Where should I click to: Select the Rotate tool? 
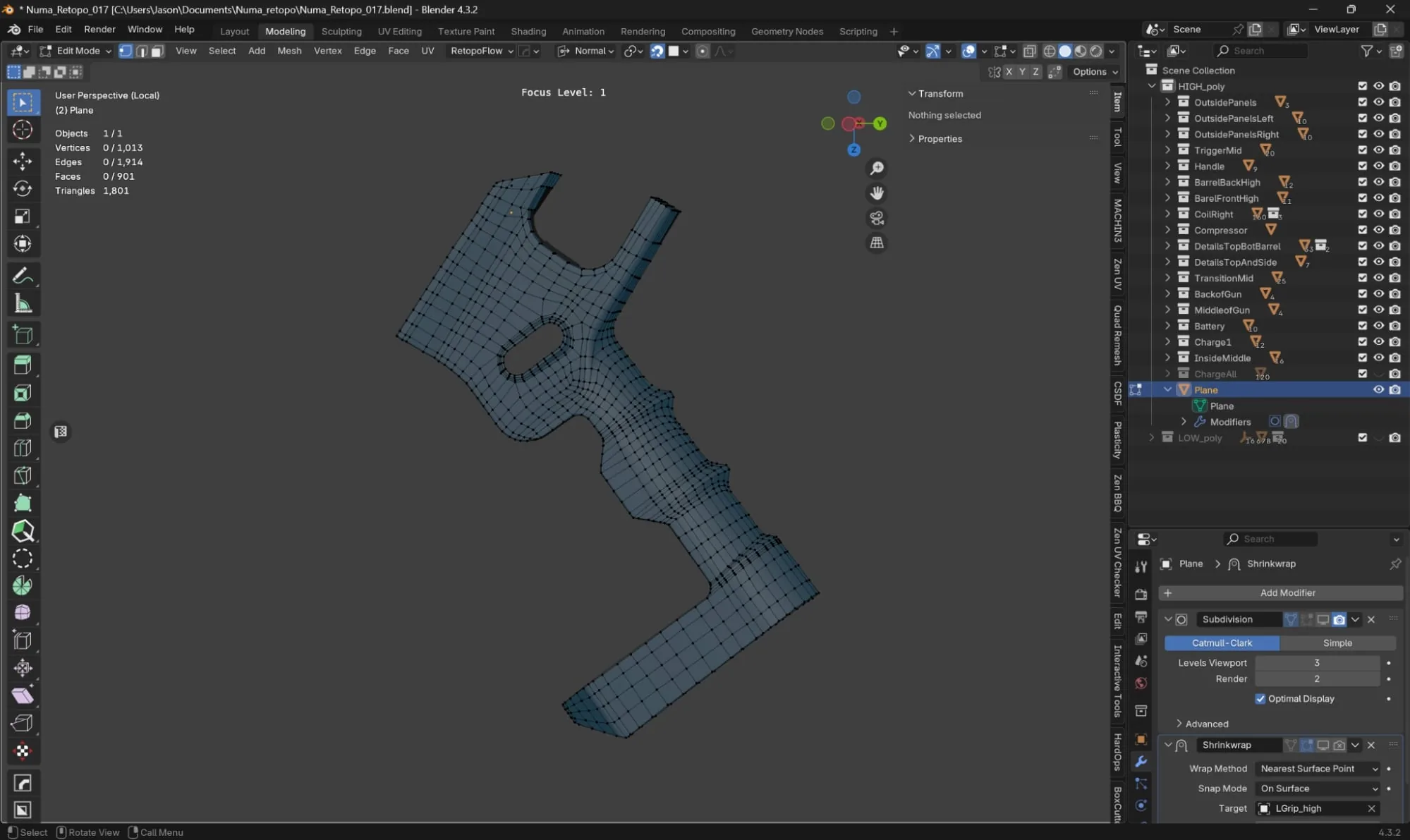tap(23, 188)
